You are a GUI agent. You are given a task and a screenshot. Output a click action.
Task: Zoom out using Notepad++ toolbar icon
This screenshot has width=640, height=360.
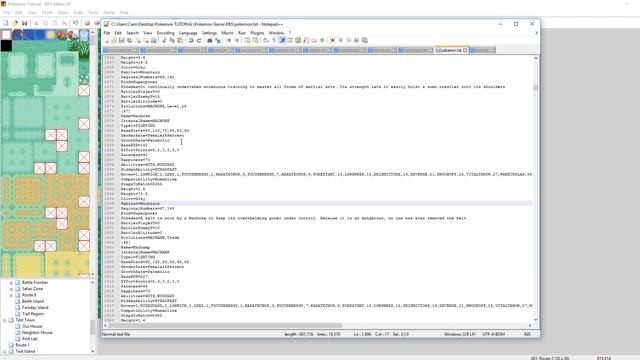(238, 40)
